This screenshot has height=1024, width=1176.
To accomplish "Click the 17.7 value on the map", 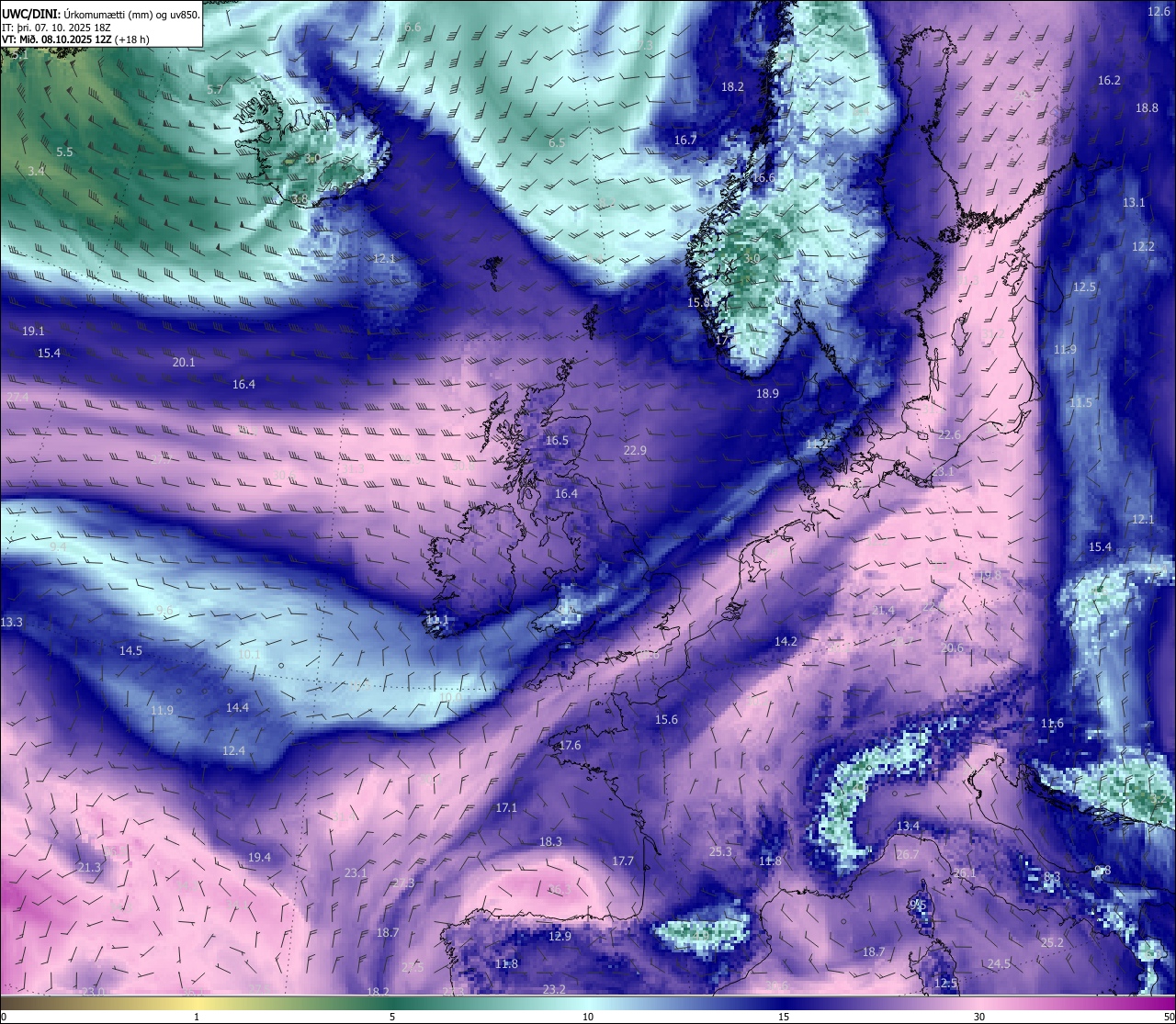I will click(623, 861).
